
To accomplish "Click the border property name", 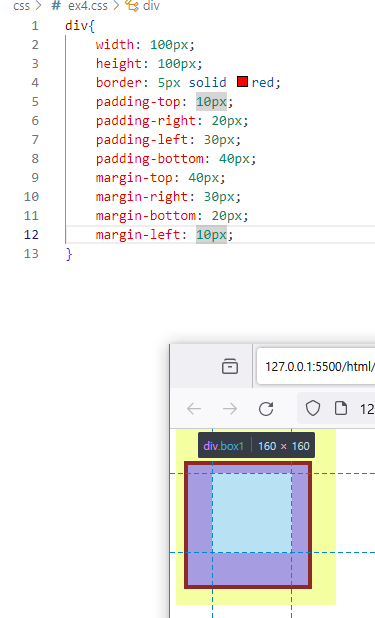I will (119, 82).
